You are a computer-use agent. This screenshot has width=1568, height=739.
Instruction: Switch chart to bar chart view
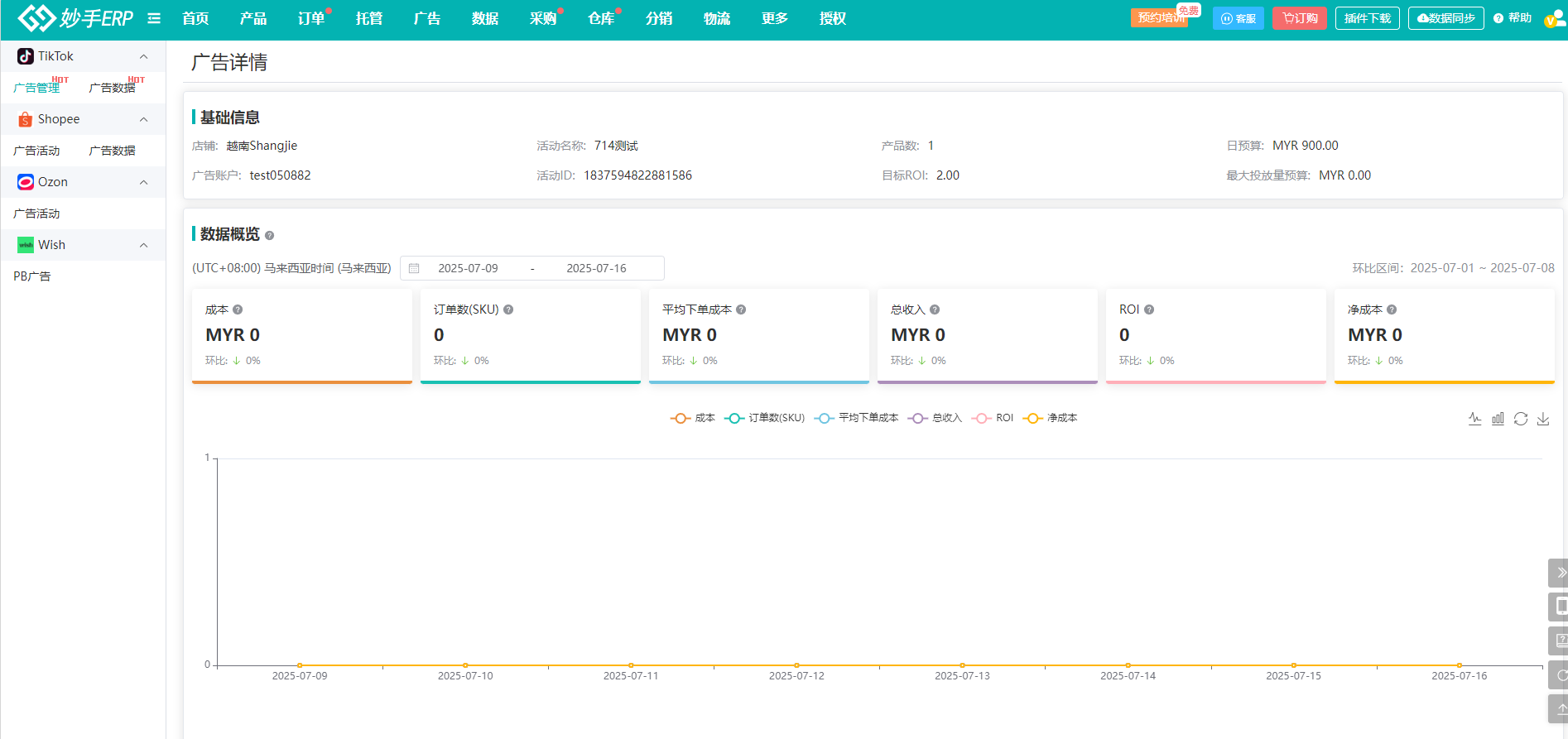click(1498, 419)
